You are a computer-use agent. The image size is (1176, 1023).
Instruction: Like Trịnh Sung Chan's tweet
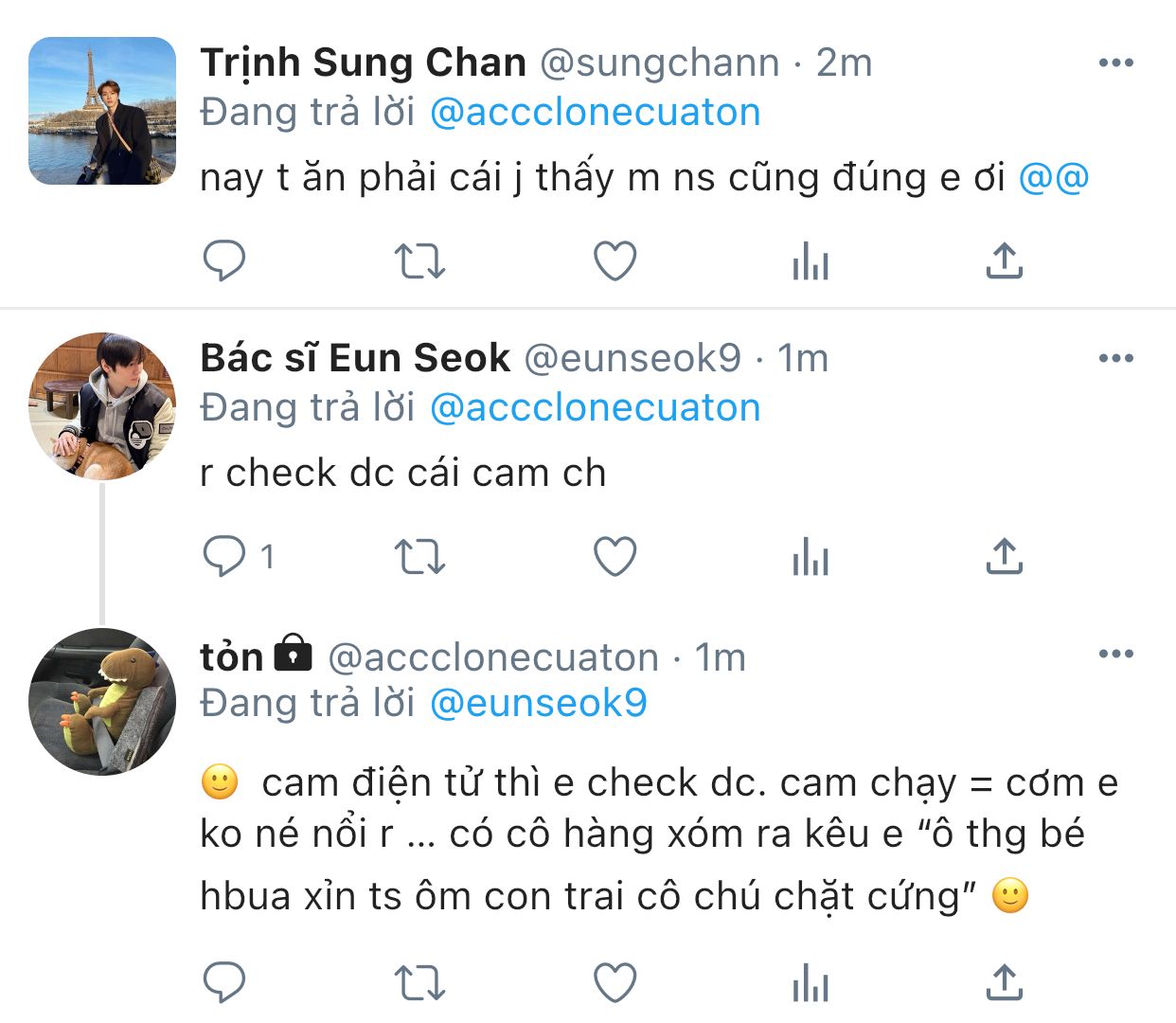pos(615,260)
